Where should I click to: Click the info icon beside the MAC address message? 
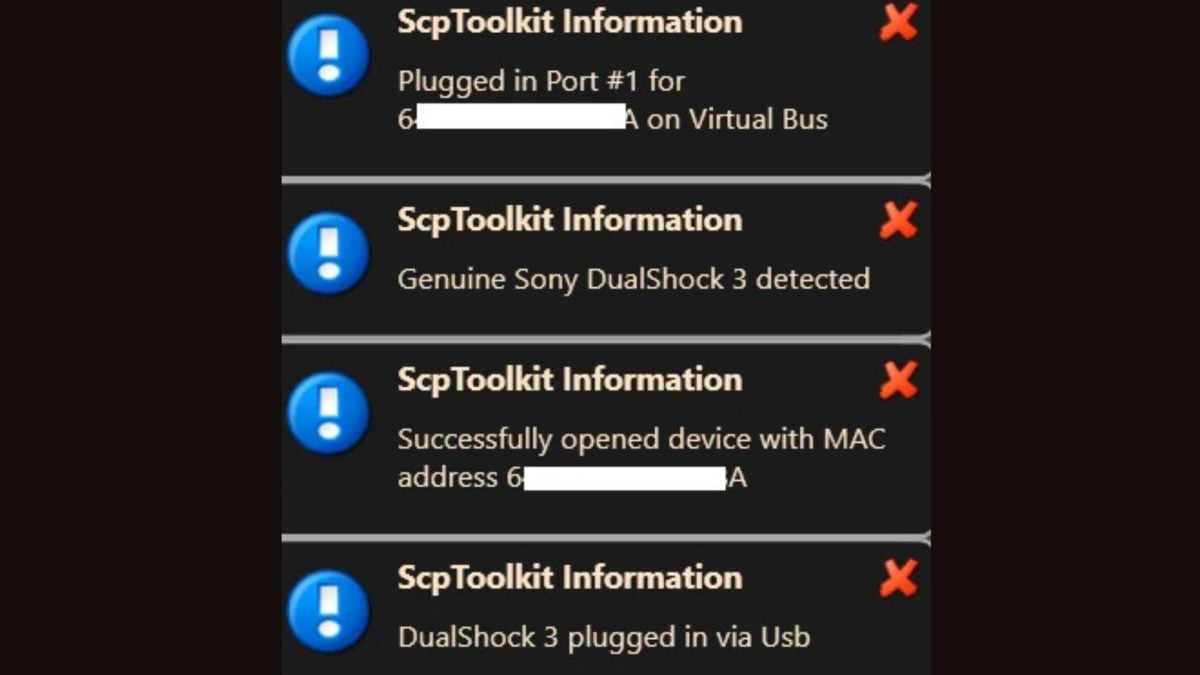329,413
